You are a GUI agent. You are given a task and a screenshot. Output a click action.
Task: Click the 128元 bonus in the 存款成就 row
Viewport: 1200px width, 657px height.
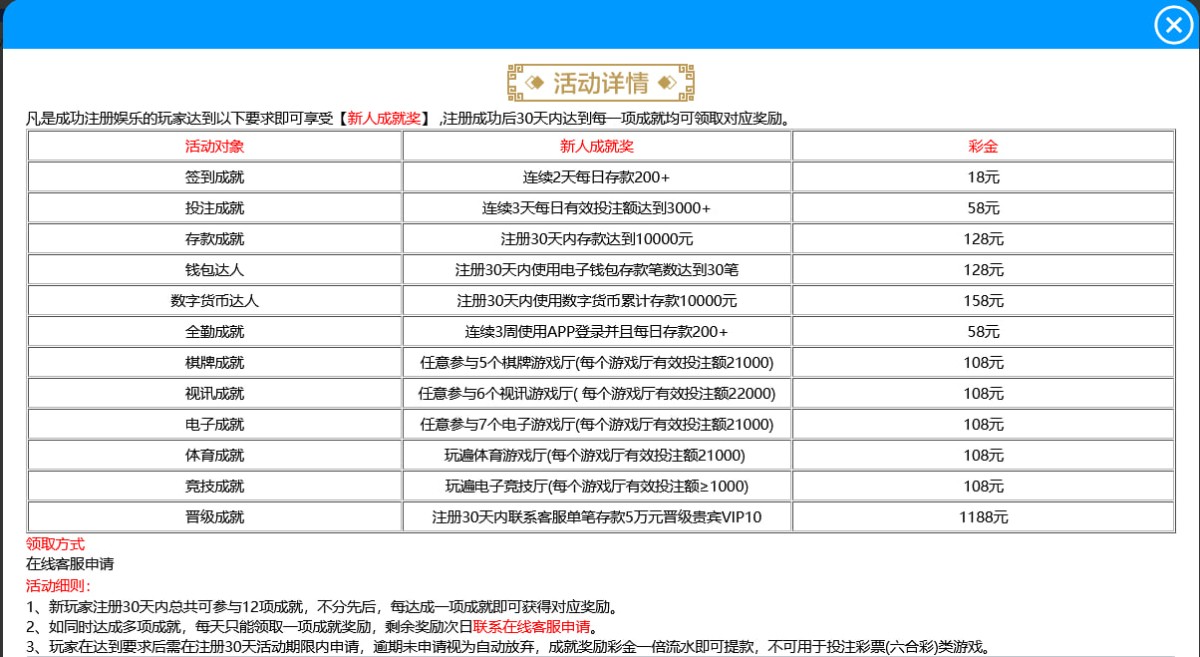pos(983,239)
